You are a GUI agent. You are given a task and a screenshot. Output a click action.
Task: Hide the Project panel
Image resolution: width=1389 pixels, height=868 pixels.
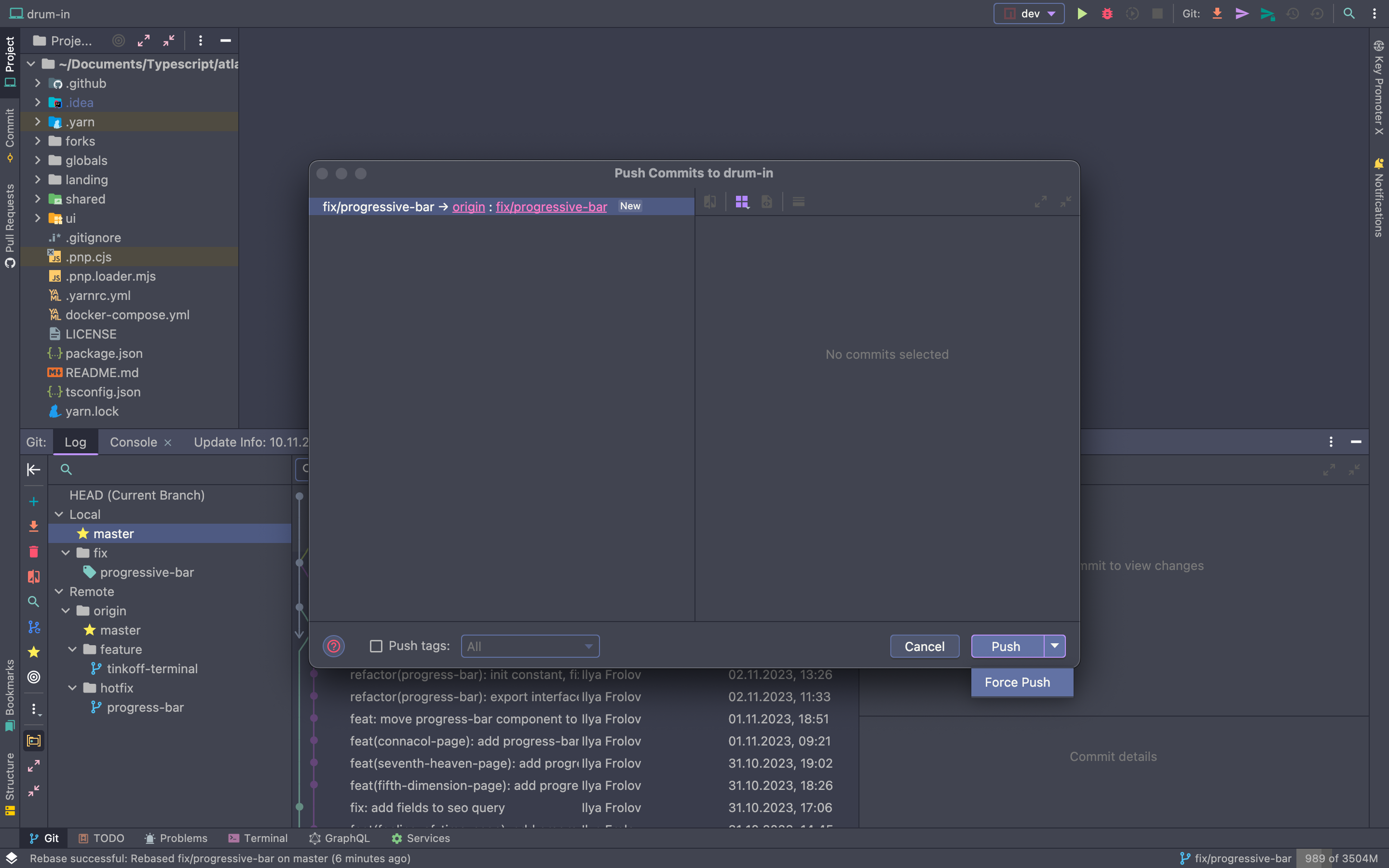226,41
